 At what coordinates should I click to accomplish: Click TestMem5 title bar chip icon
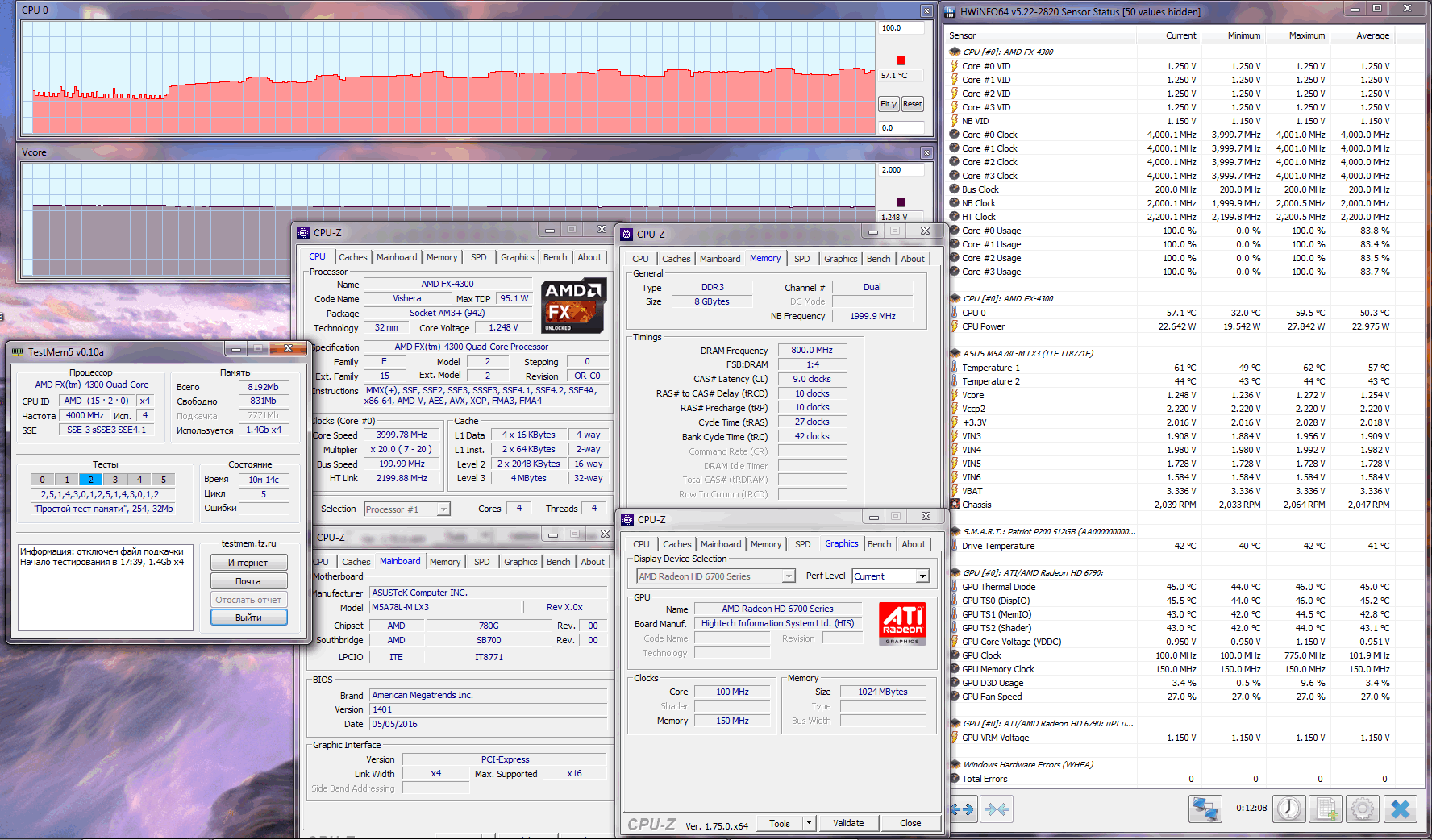point(18,351)
